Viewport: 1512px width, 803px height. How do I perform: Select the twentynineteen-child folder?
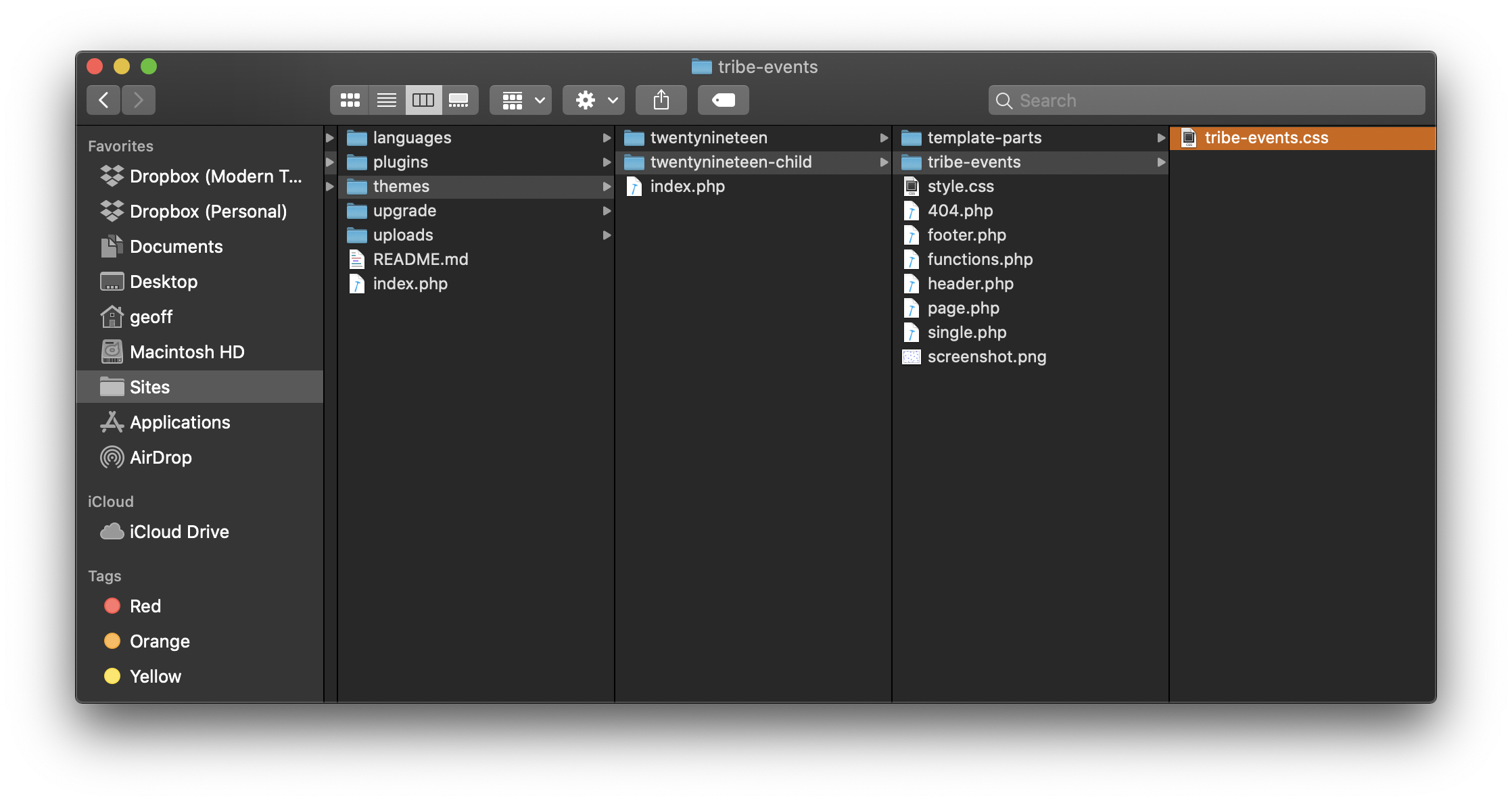click(x=753, y=162)
